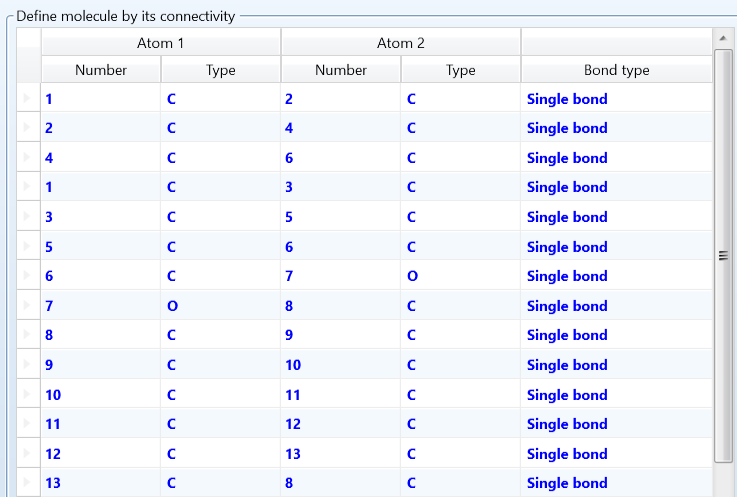
Task: Click the Type header under Atom 2
Action: click(x=460, y=70)
